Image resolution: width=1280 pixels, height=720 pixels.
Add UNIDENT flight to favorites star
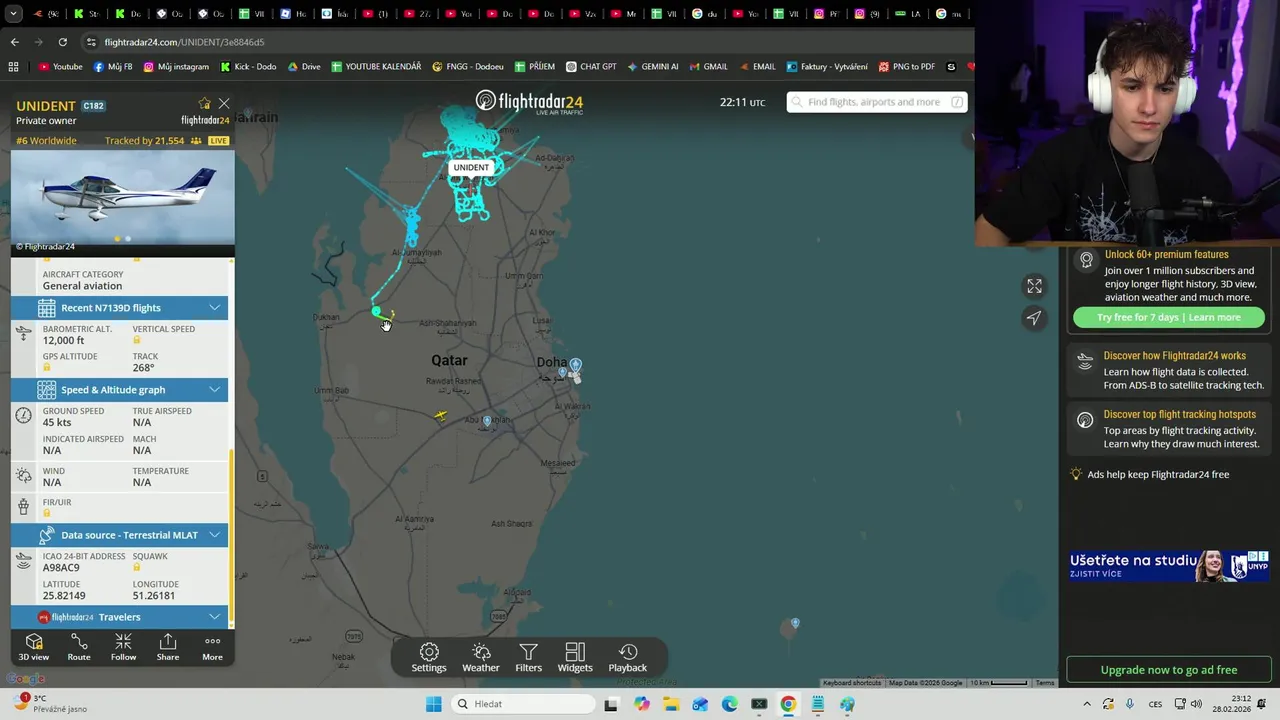205,104
